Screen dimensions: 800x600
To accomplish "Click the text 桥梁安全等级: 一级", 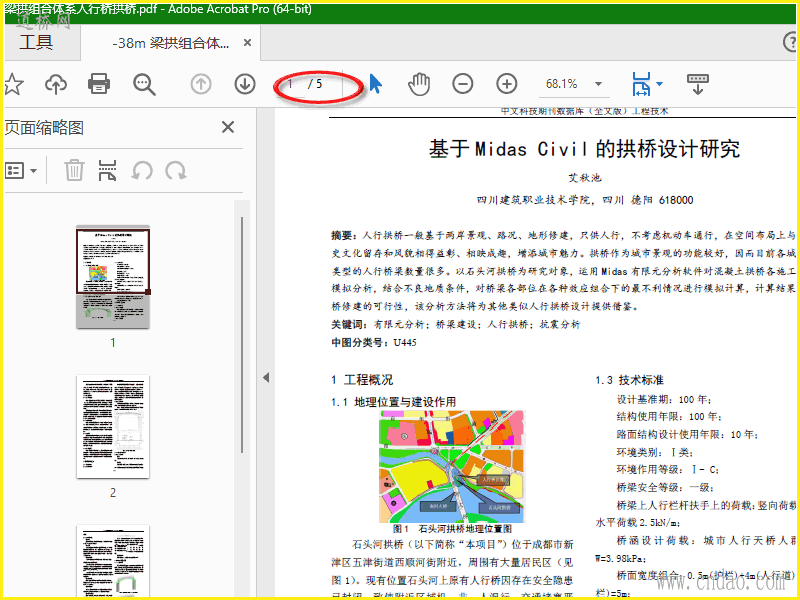I will (x=665, y=488).
